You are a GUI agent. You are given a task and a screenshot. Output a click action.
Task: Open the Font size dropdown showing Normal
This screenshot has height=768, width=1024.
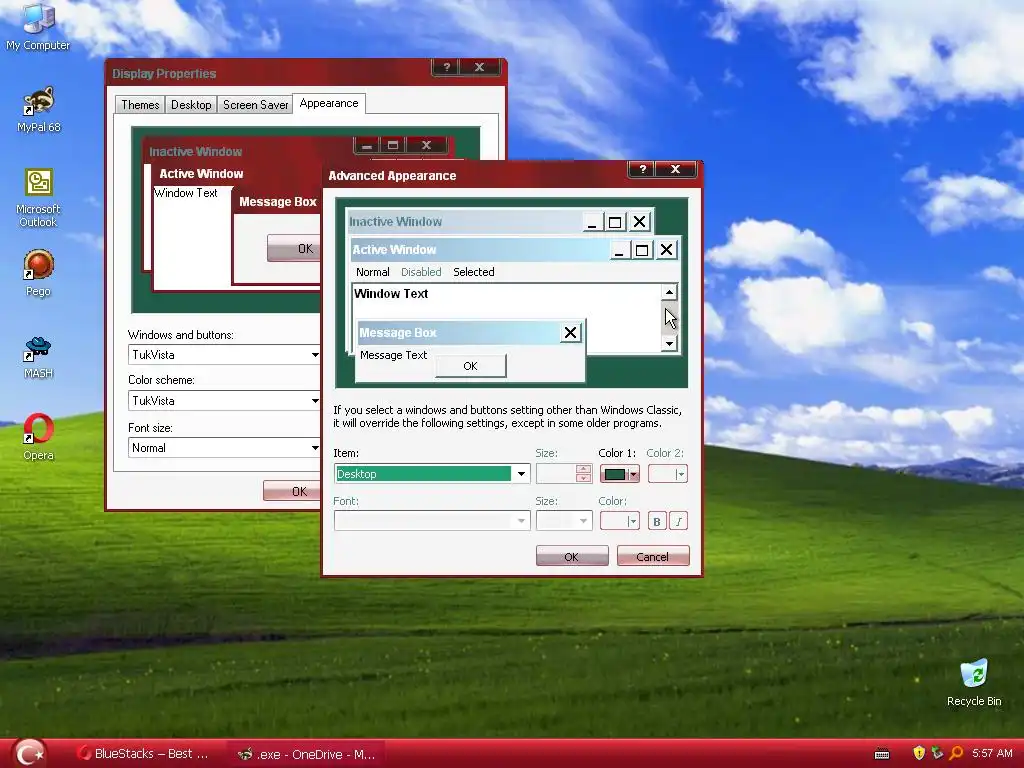[224, 448]
